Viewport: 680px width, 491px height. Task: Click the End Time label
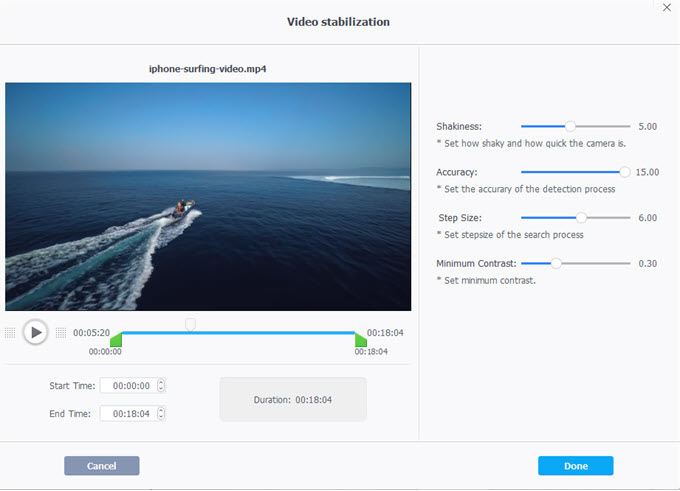click(70, 414)
